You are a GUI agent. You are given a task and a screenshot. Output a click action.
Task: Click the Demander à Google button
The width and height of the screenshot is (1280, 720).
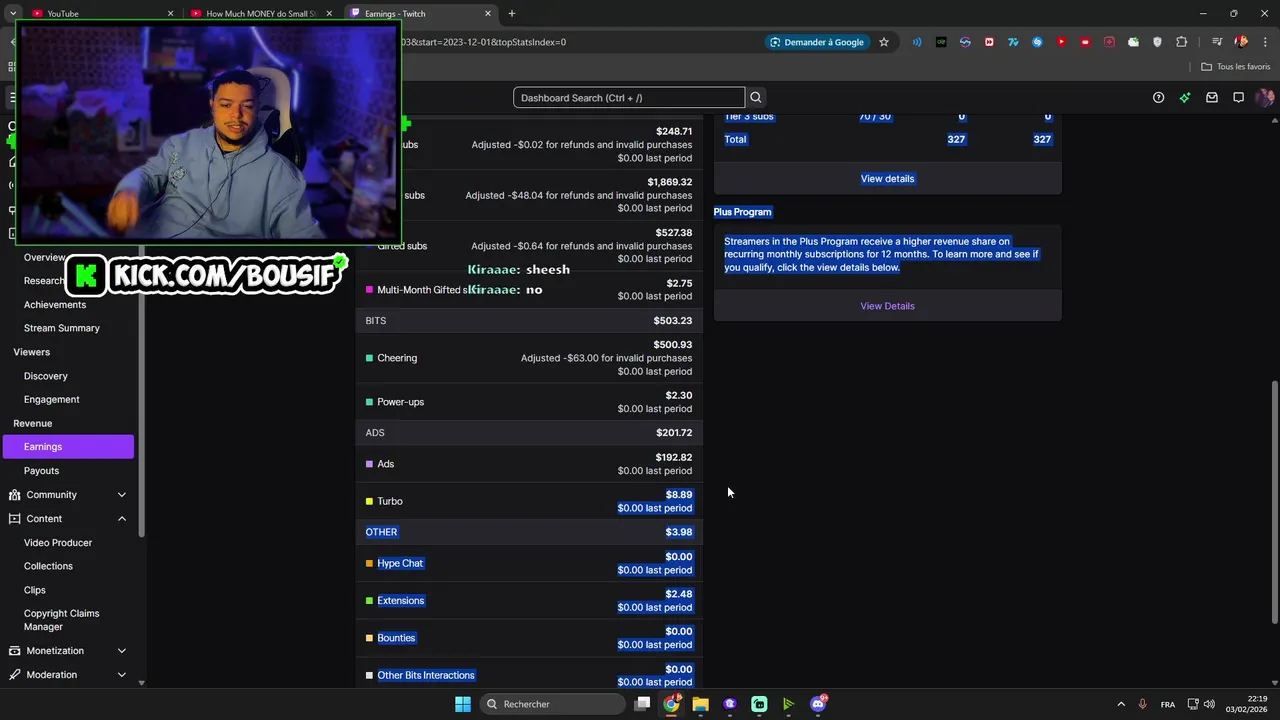click(x=817, y=42)
